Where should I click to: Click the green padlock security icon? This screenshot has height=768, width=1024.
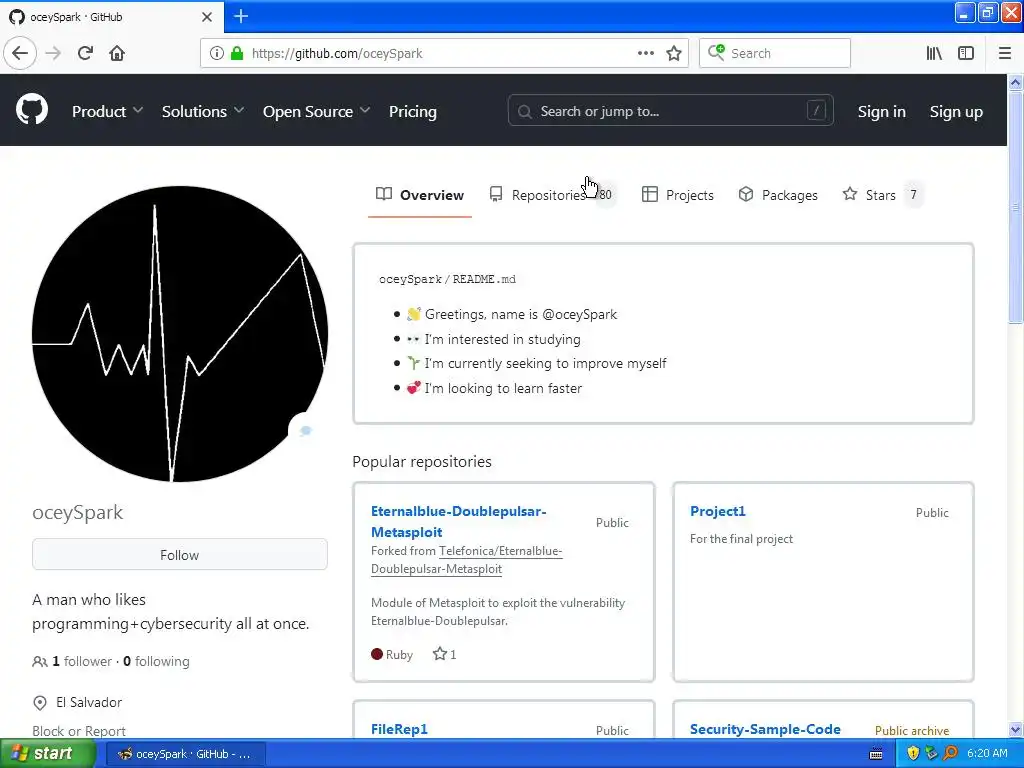[x=237, y=54]
